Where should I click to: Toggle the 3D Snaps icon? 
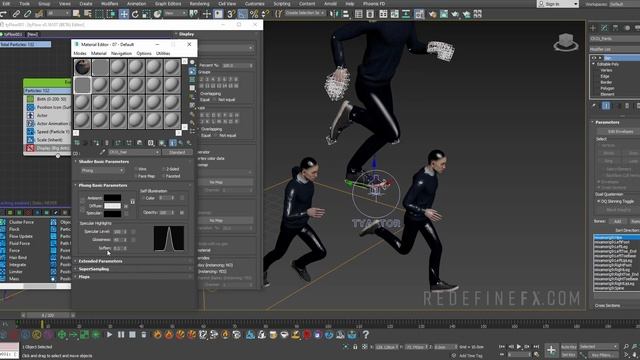[231, 14]
